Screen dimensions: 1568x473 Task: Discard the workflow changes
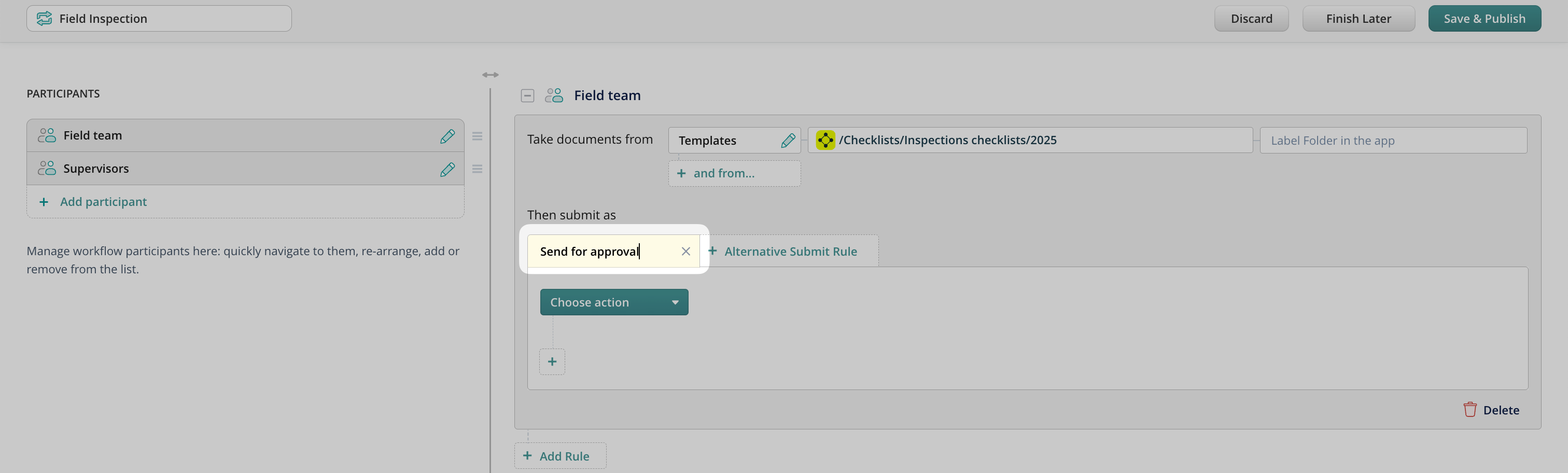(x=1251, y=19)
